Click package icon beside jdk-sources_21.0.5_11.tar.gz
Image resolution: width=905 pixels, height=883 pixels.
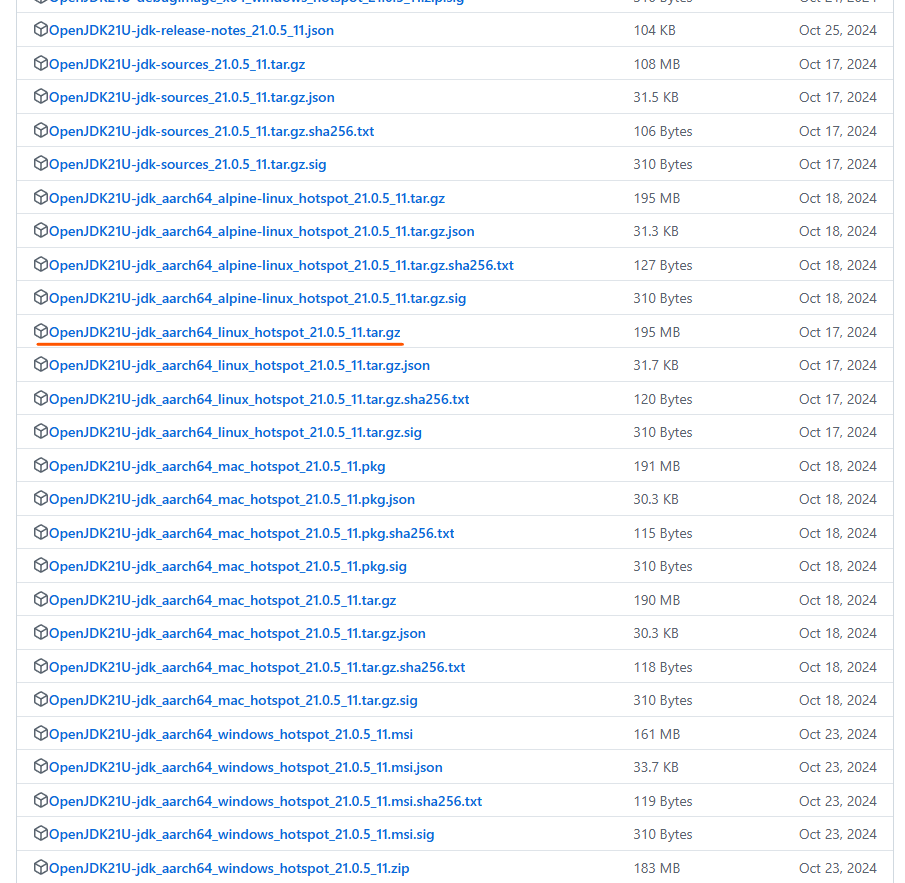pyautogui.click(x=40, y=63)
